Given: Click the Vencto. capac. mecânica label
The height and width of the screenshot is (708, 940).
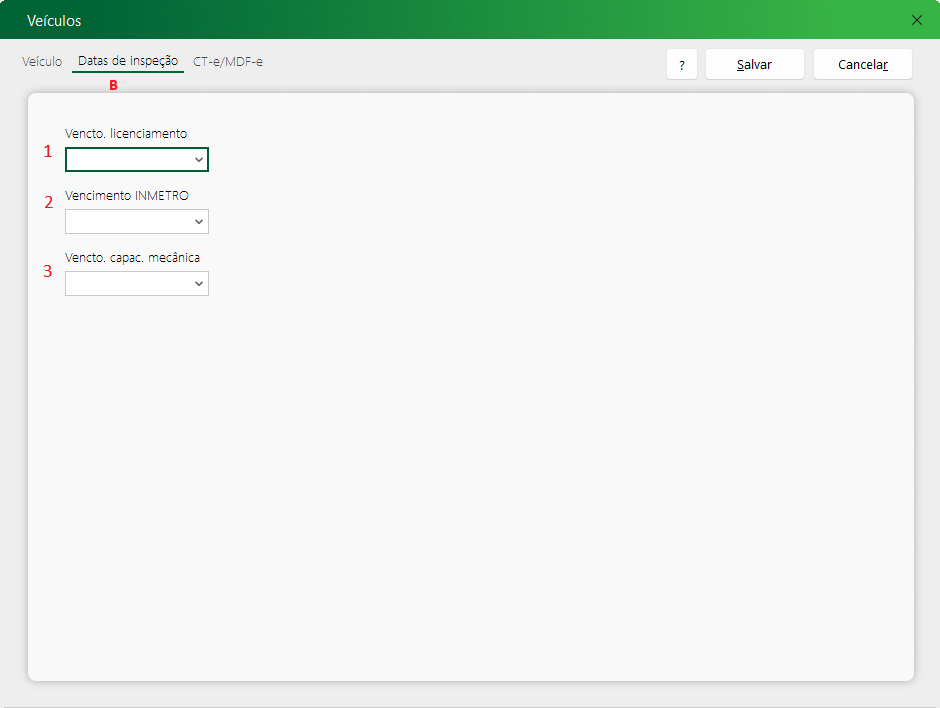Looking at the screenshot, I should pyautogui.click(x=132, y=258).
